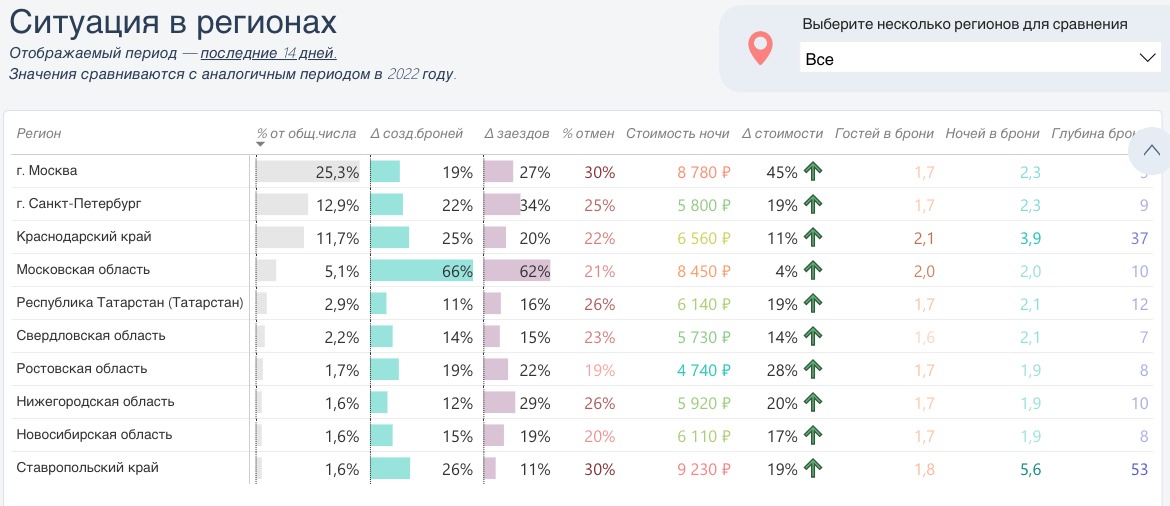Collapse panel with the round chevron-up button
This screenshot has width=1170, height=506.
click(x=1150, y=151)
